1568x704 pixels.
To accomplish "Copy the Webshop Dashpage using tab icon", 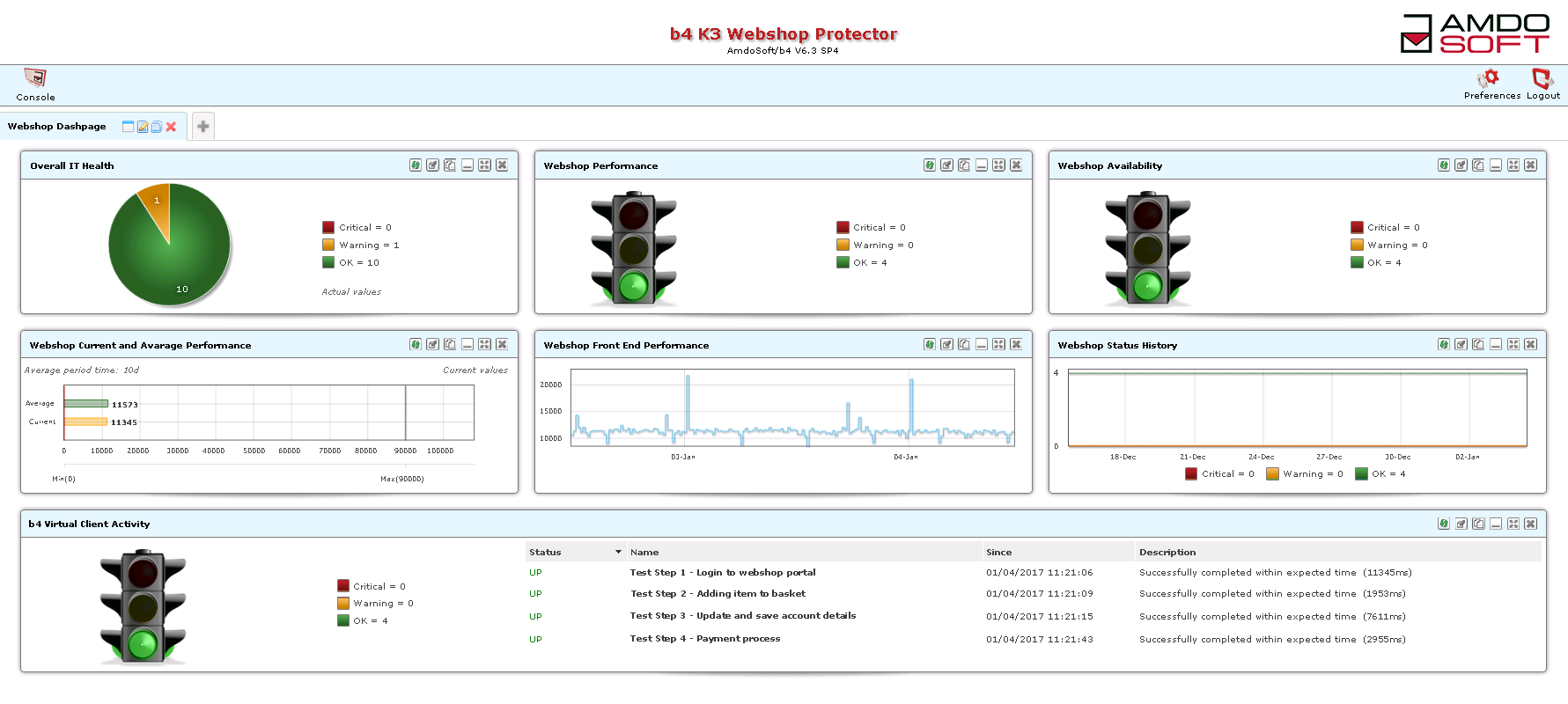I will pyautogui.click(x=157, y=127).
